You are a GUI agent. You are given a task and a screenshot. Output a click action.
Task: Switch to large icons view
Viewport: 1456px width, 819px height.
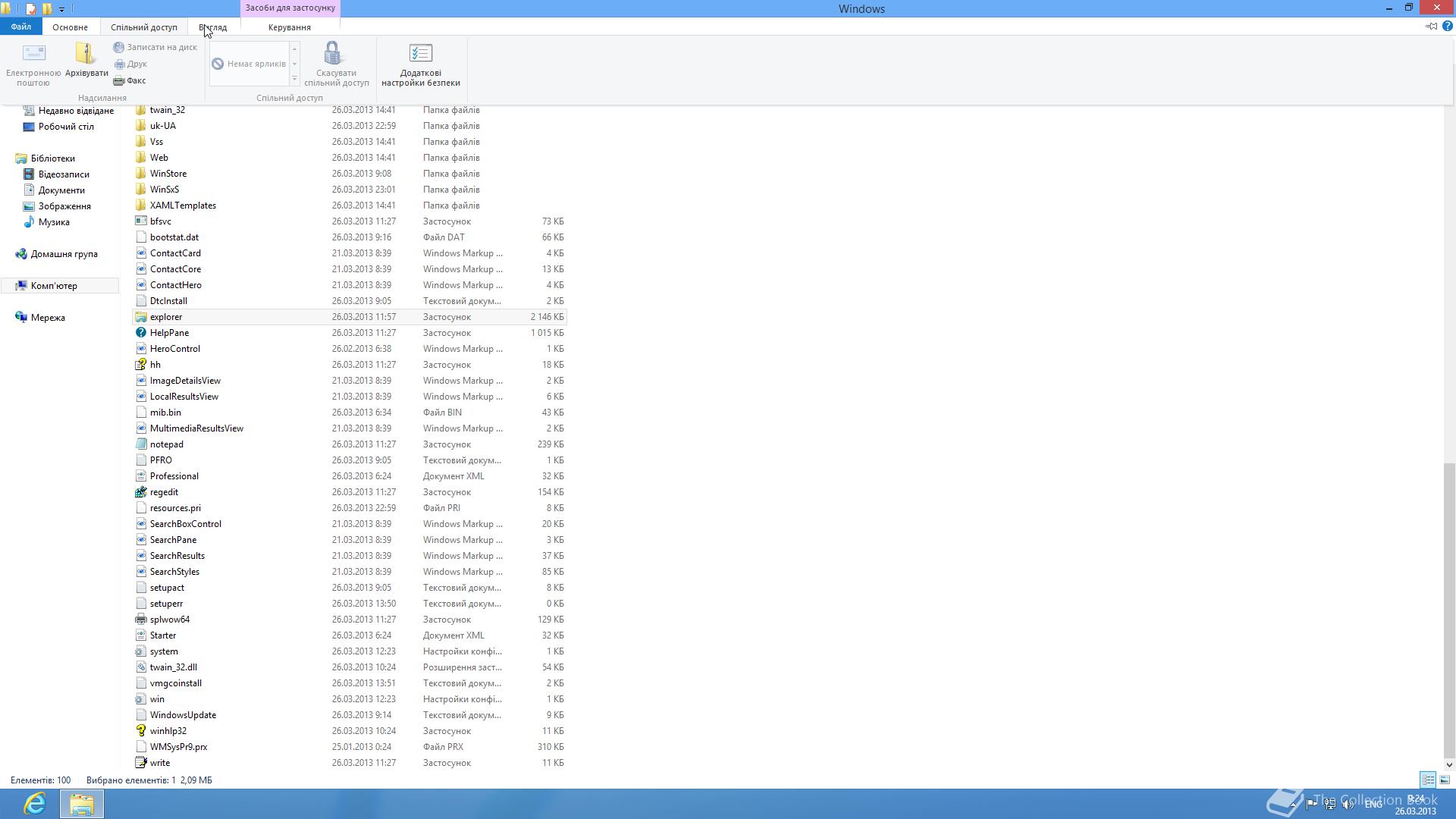point(1445,780)
